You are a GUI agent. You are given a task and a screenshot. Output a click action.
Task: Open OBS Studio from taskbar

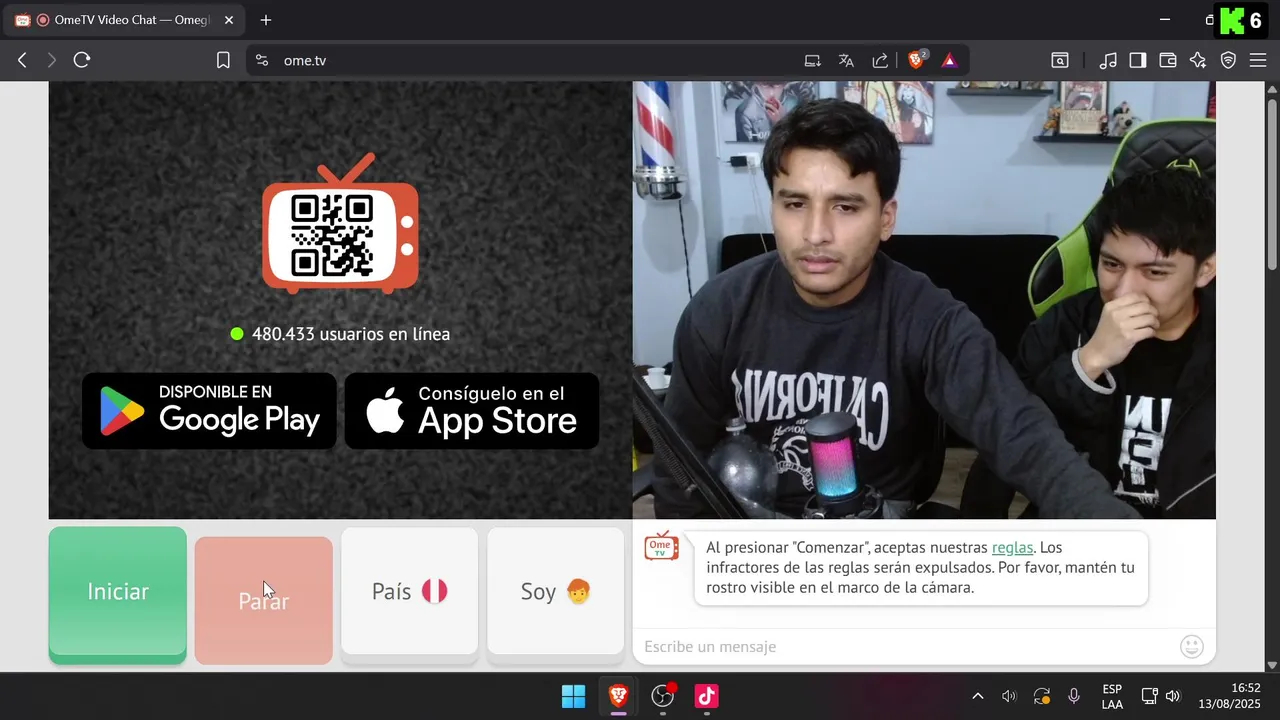tap(663, 696)
